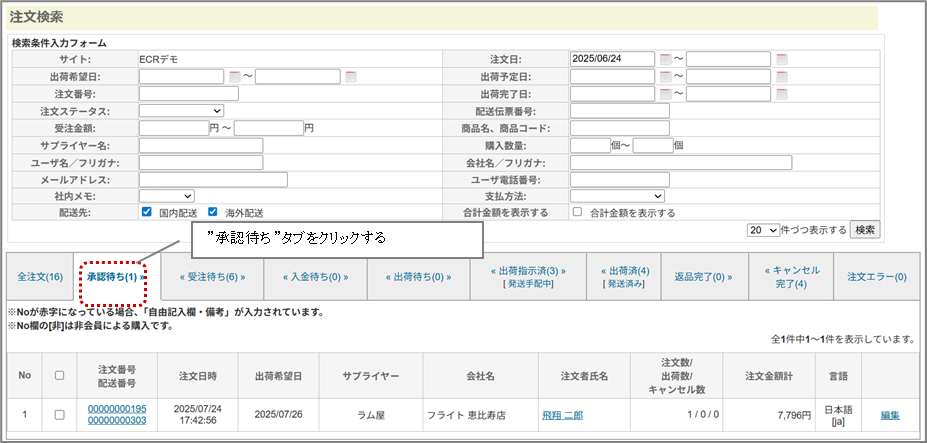Switch to the 全注文(16) tab
This screenshot has width=927, height=443.
pyautogui.click(x=41, y=277)
